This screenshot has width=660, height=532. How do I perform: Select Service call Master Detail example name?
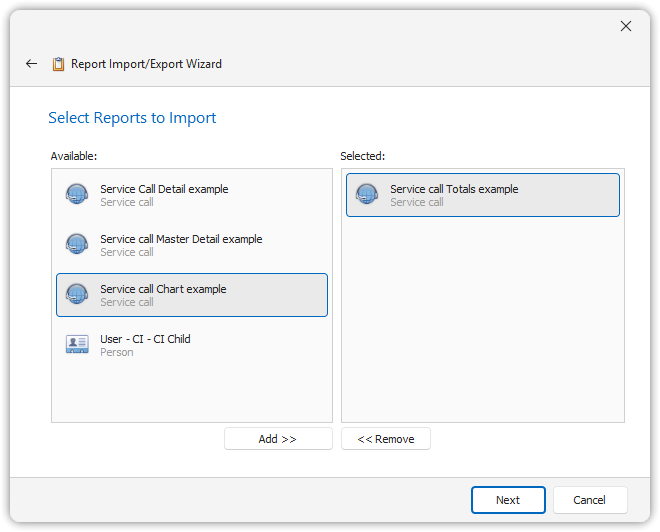point(181,239)
